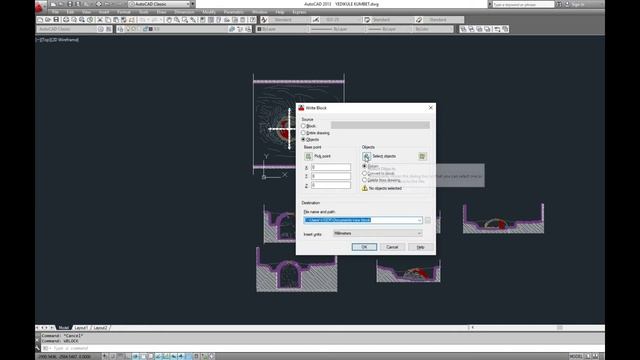
Task: Click the Layer Previous icon
Action: [240, 29]
